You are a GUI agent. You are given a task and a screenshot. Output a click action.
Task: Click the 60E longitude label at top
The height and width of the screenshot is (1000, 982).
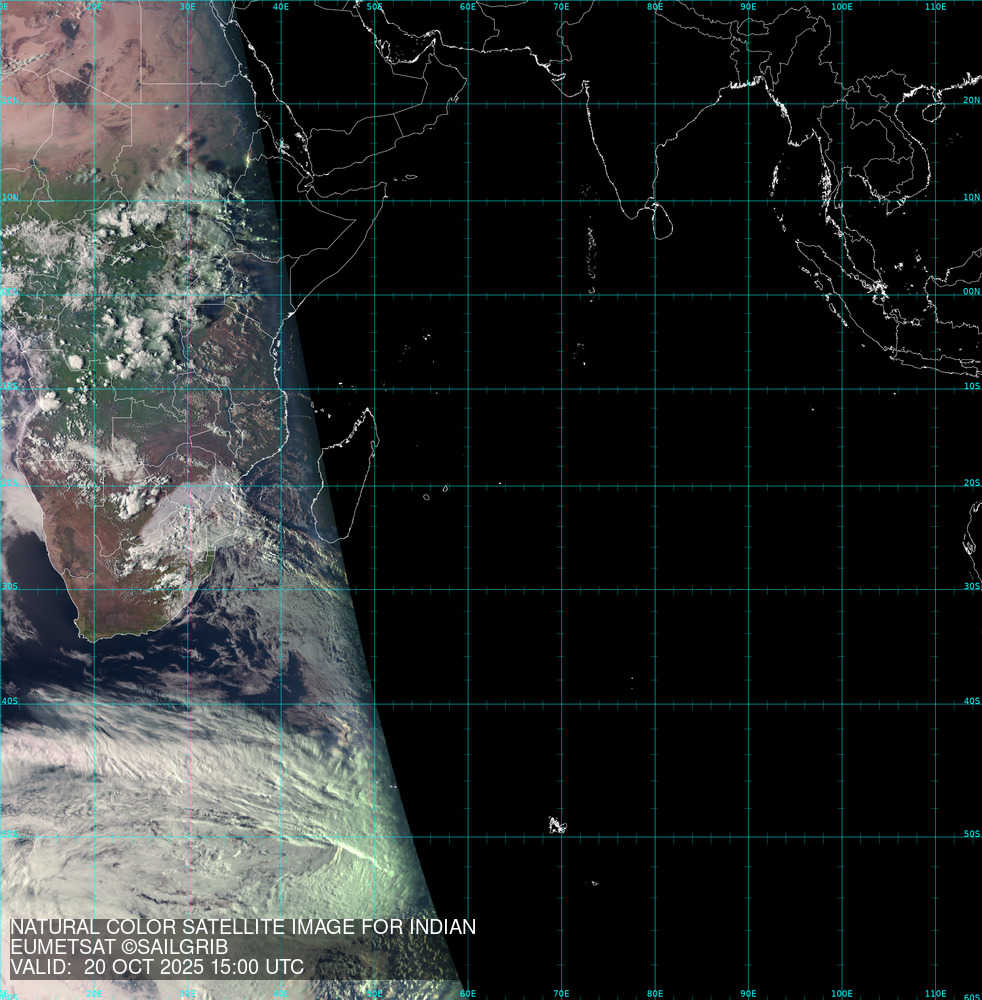468,6
